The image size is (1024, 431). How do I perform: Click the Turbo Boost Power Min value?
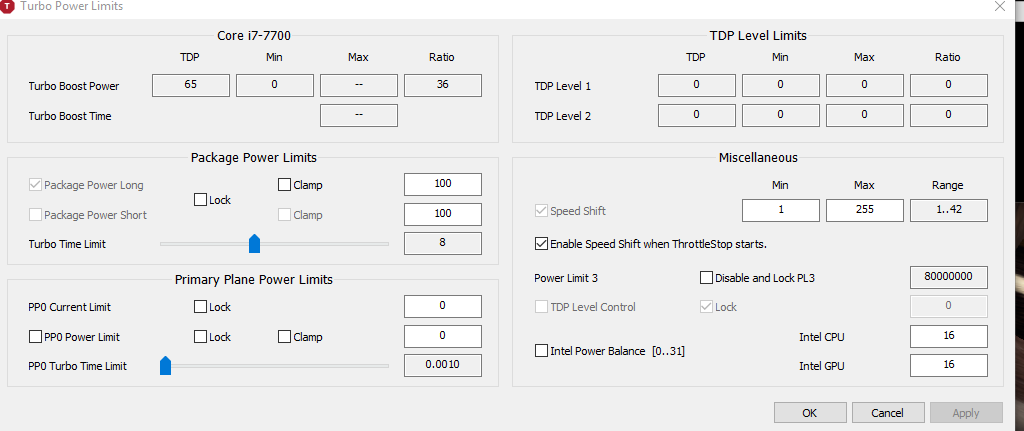pos(274,86)
